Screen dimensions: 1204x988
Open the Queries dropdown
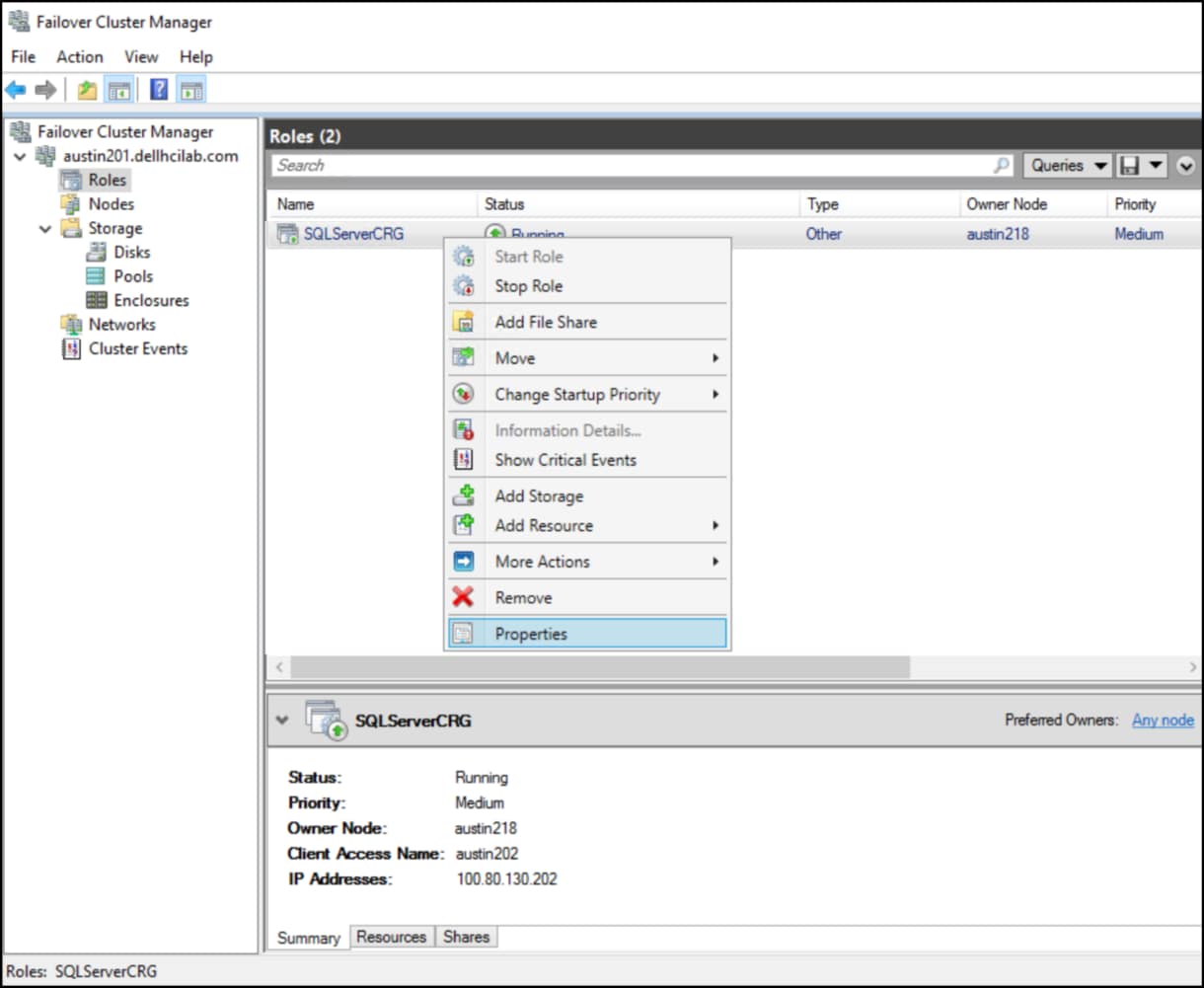1068,166
